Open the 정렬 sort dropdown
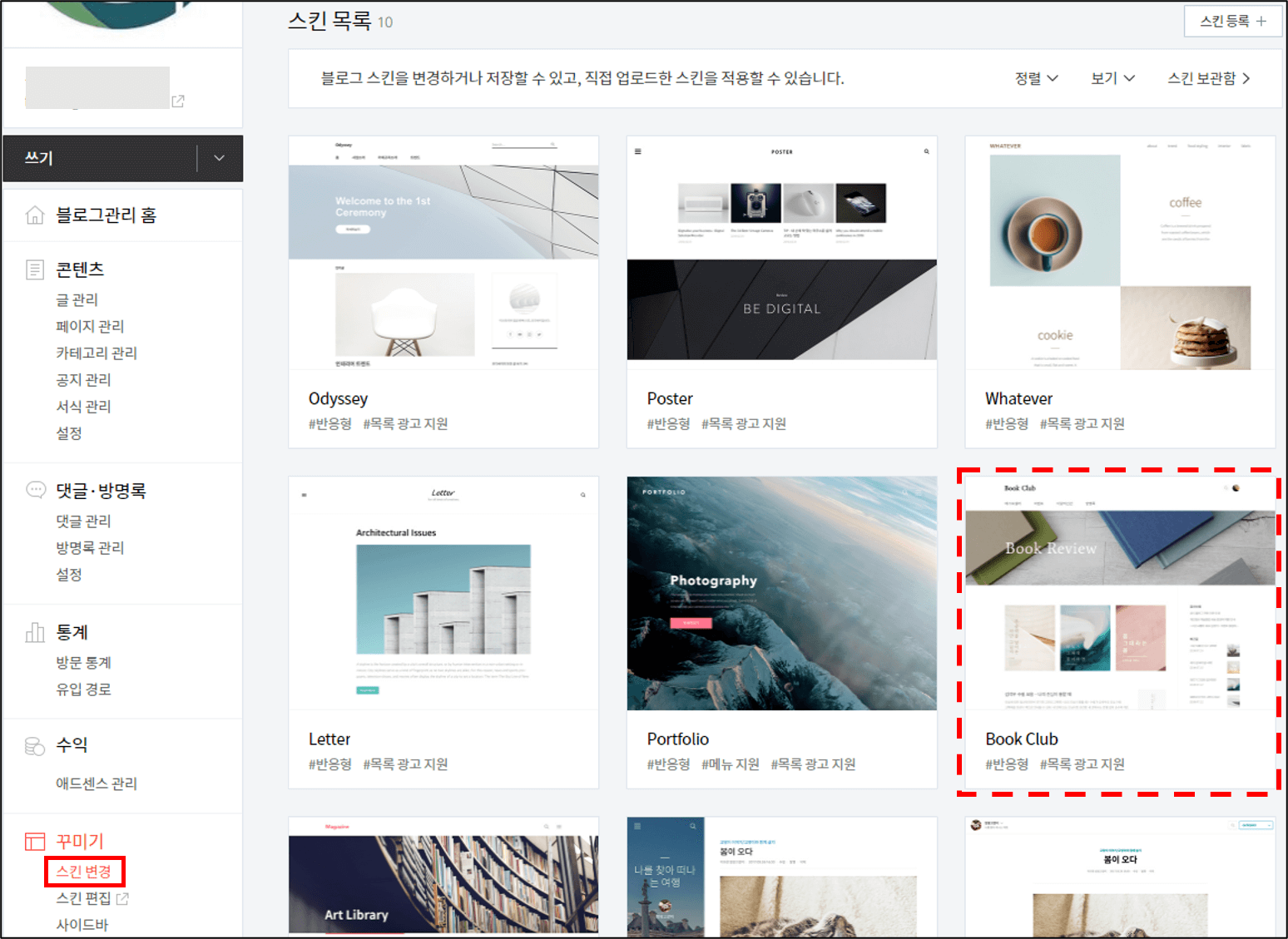The image size is (1288, 939). pos(1036,77)
